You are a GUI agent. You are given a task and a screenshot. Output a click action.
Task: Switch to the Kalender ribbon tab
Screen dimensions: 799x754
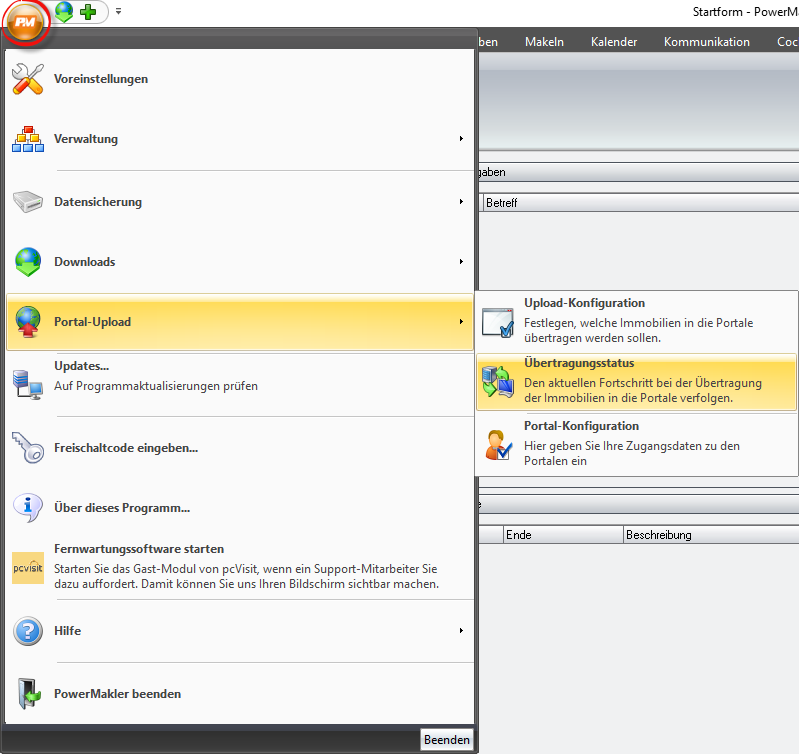(x=614, y=42)
